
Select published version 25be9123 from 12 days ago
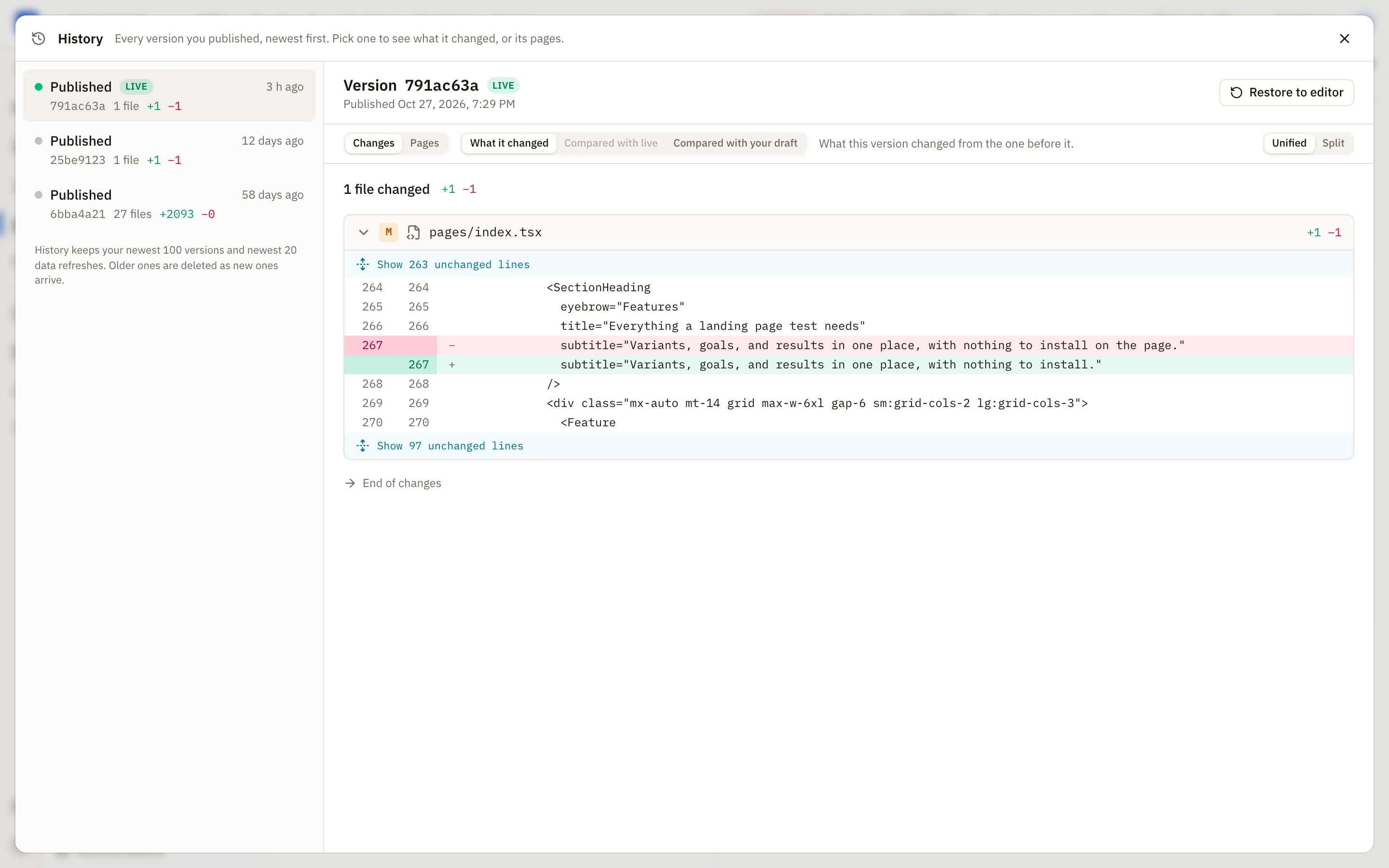coord(169,150)
